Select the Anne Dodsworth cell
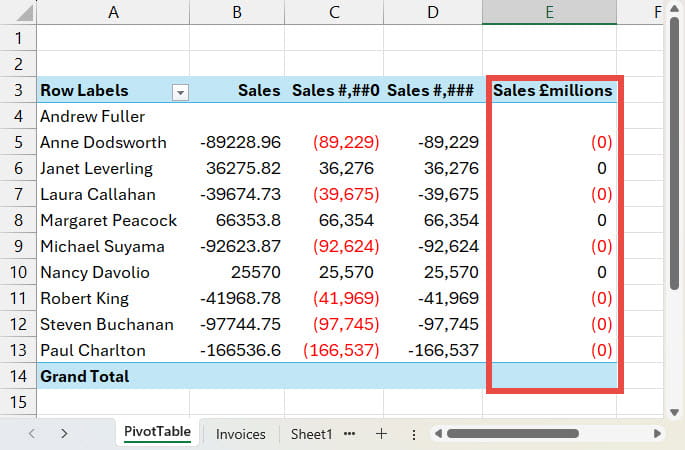 [x=113, y=142]
